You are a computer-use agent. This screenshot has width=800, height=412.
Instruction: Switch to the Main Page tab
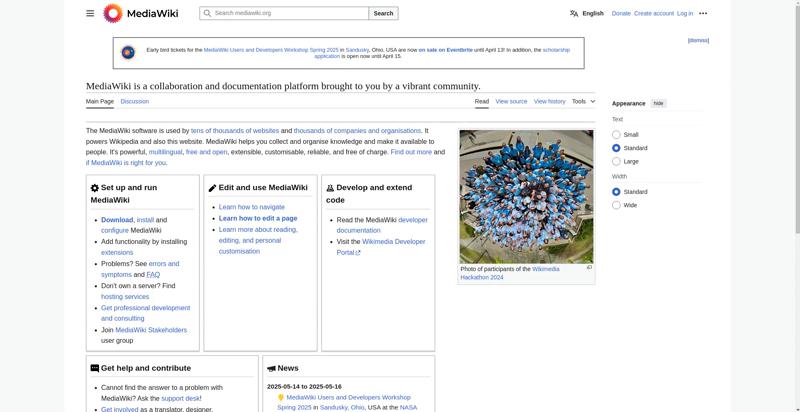(x=99, y=101)
